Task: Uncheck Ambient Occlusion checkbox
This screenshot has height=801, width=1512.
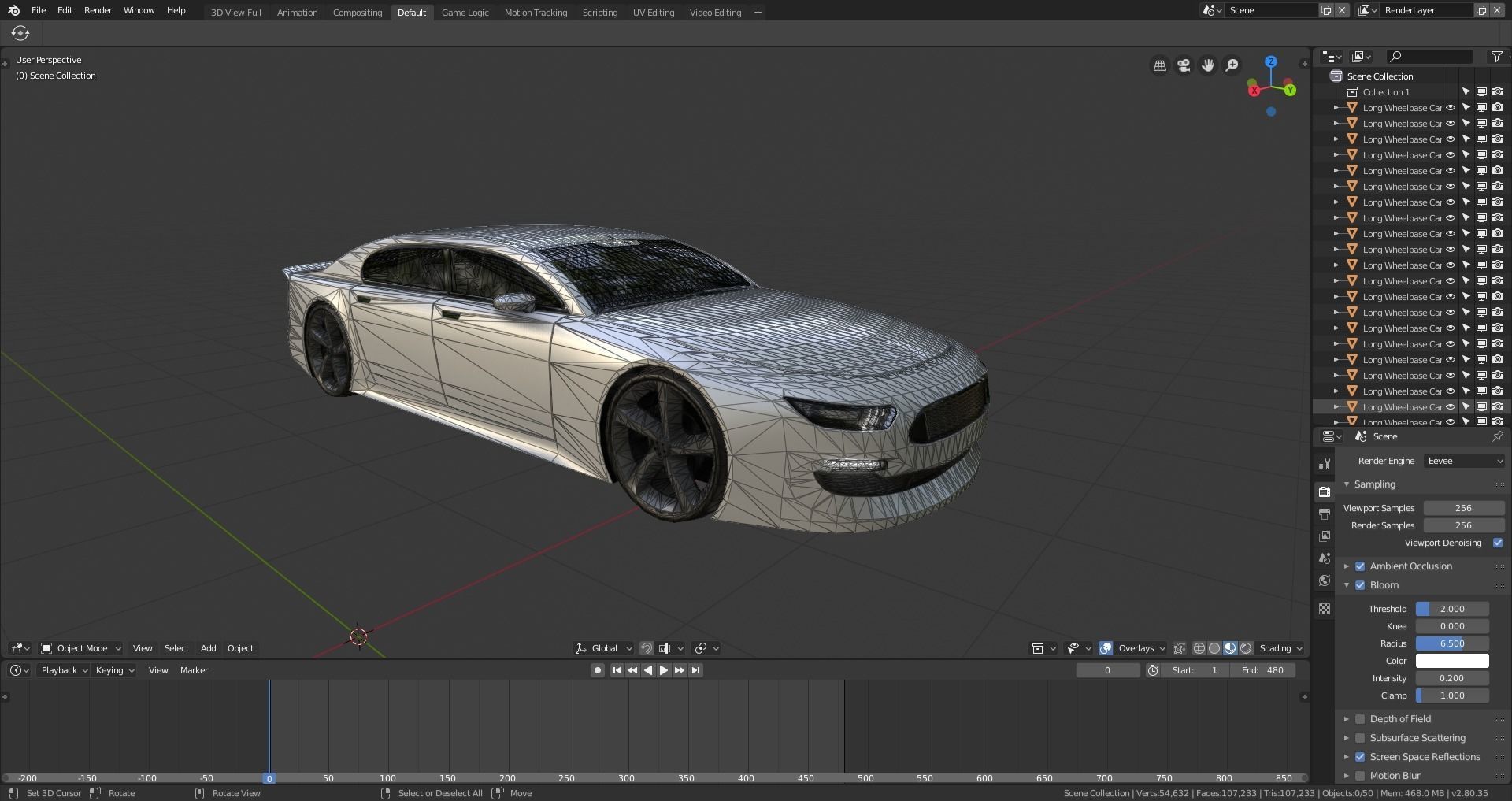Action: 1360,566
